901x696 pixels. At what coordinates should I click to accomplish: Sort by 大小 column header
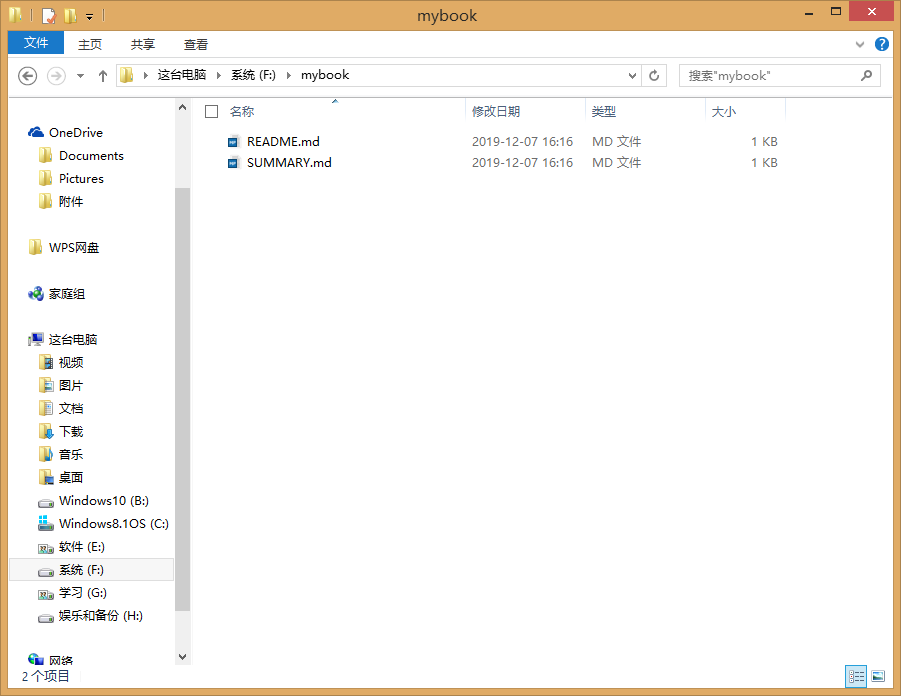pyautogui.click(x=723, y=111)
